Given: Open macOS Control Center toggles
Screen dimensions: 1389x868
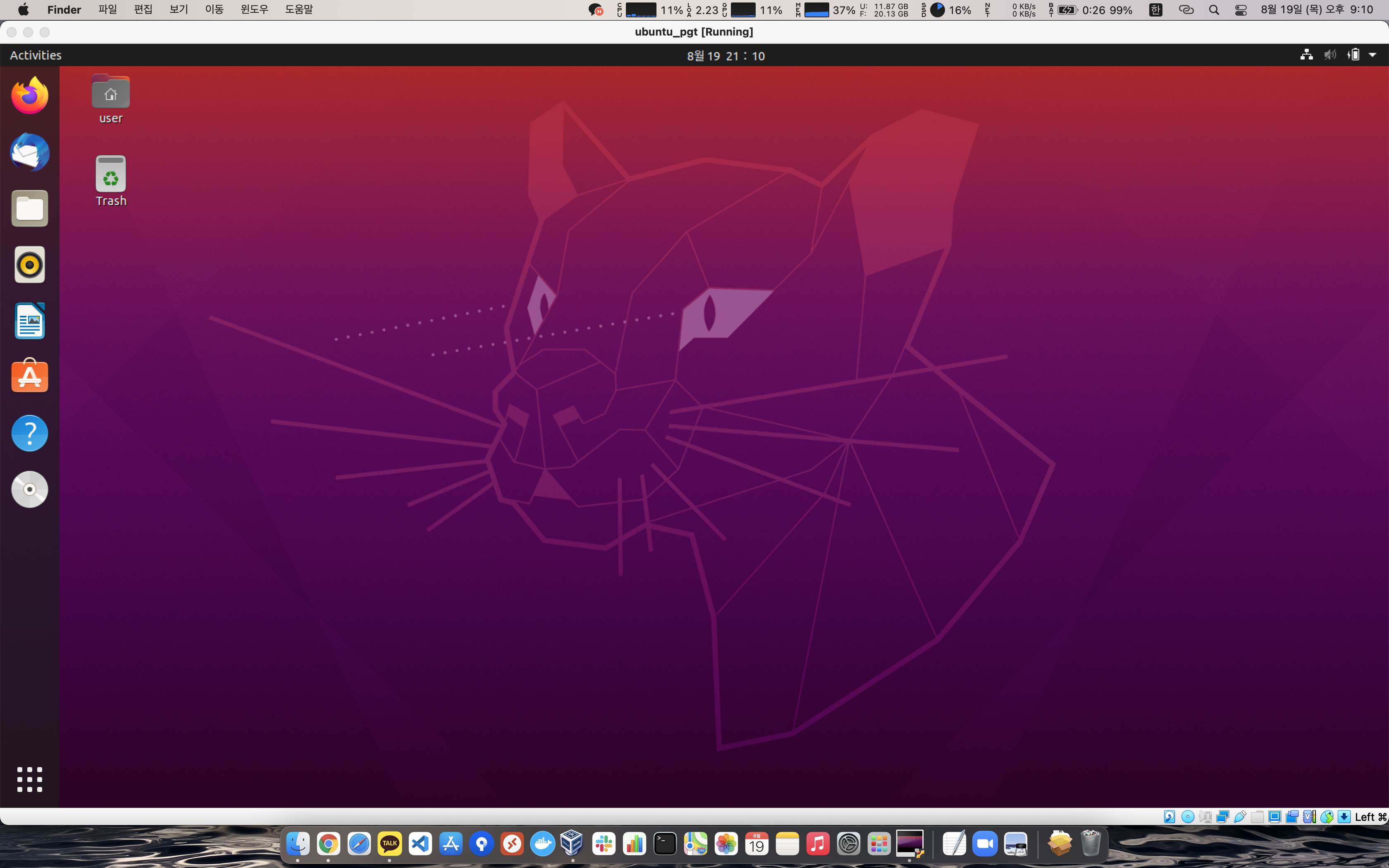Looking at the screenshot, I should pyautogui.click(x=1240, y=10).
